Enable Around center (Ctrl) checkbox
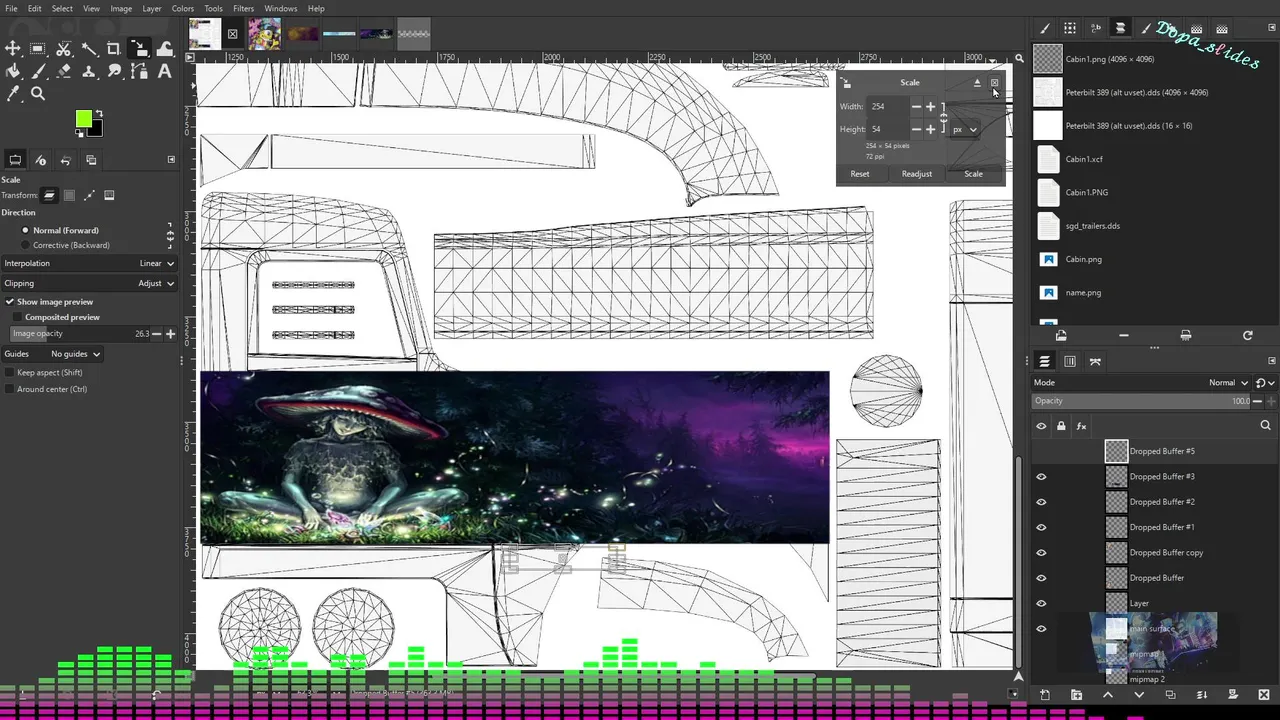The height and width of the screenshot is (720, 1280). [46, 389]
